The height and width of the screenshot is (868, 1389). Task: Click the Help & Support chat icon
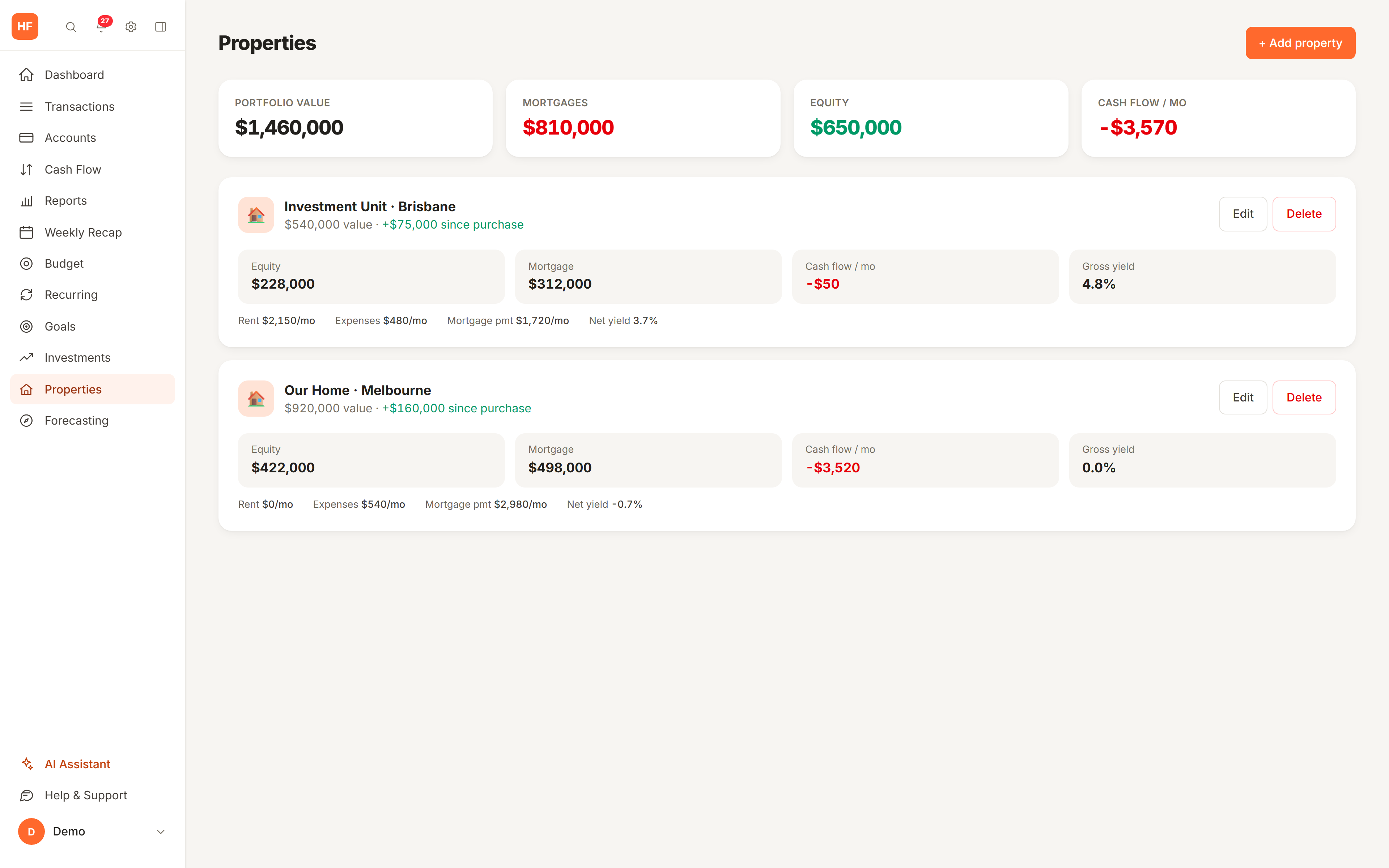tap(26, 796)
